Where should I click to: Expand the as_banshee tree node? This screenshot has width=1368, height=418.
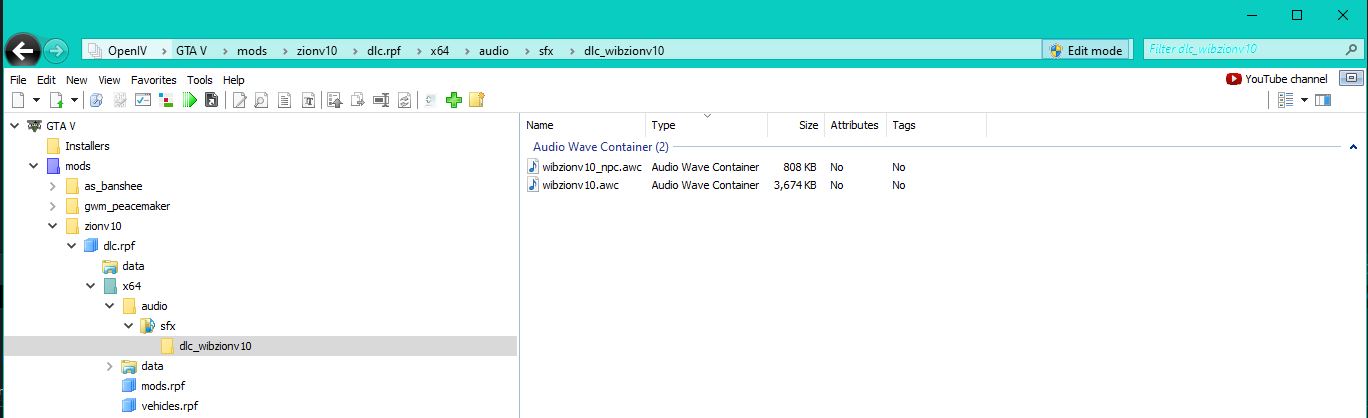tap(52, 186)
